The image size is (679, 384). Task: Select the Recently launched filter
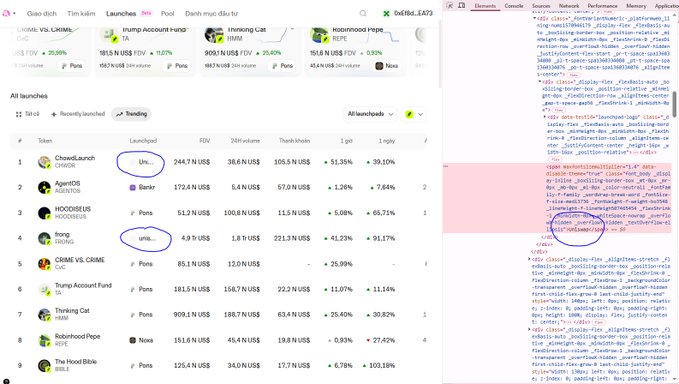pos(78,114)
